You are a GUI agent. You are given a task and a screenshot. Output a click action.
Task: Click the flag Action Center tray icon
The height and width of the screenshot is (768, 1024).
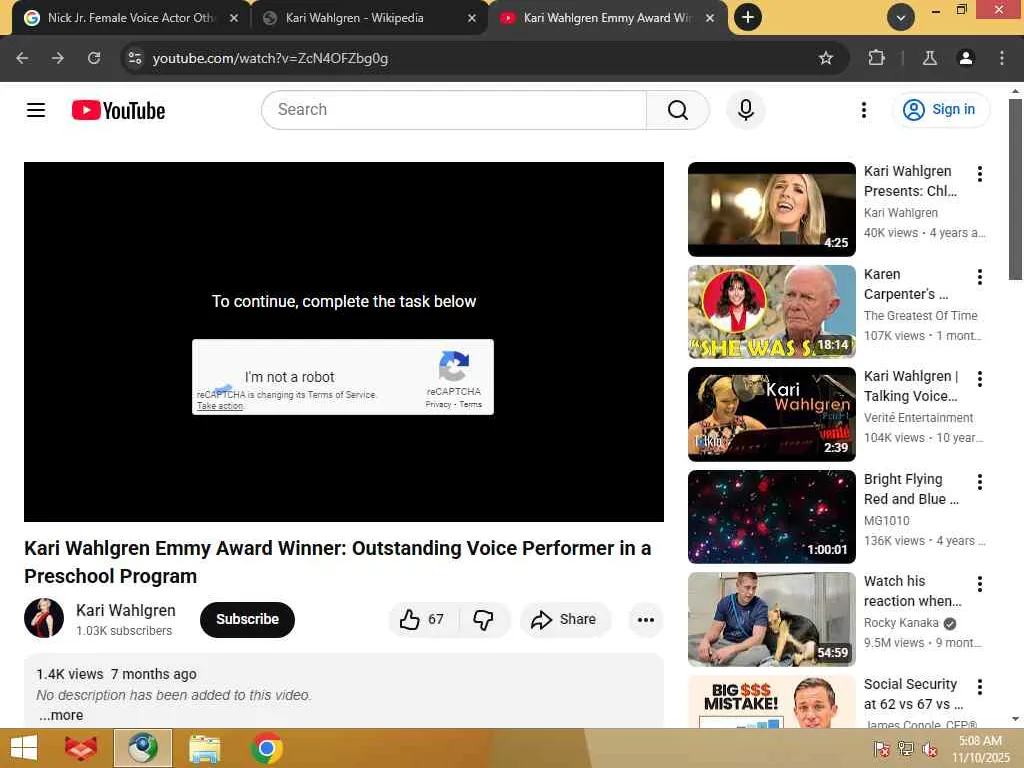pos(881,748)
